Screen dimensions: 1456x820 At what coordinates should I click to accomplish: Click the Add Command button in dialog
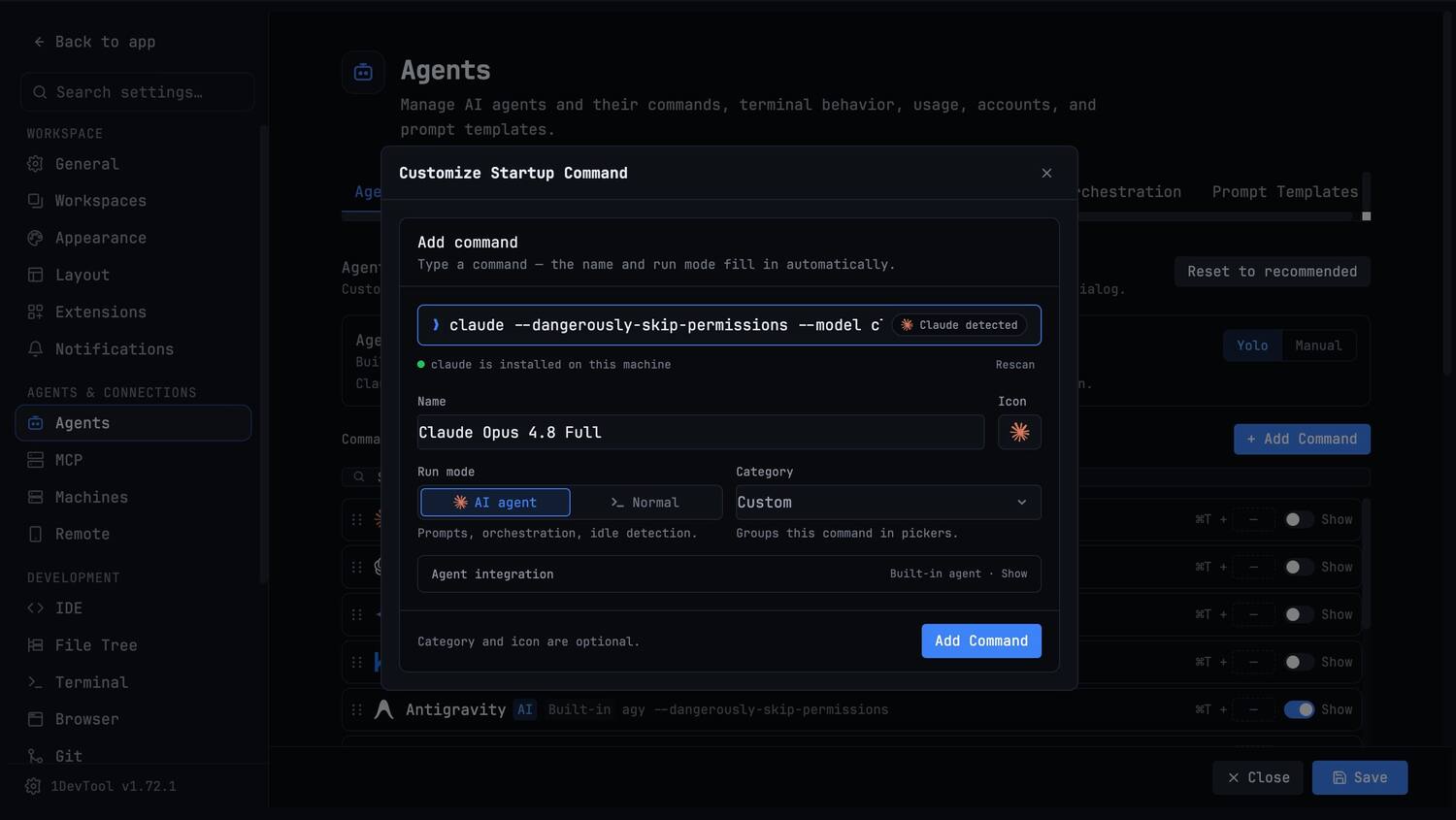[x=981, y=640]
